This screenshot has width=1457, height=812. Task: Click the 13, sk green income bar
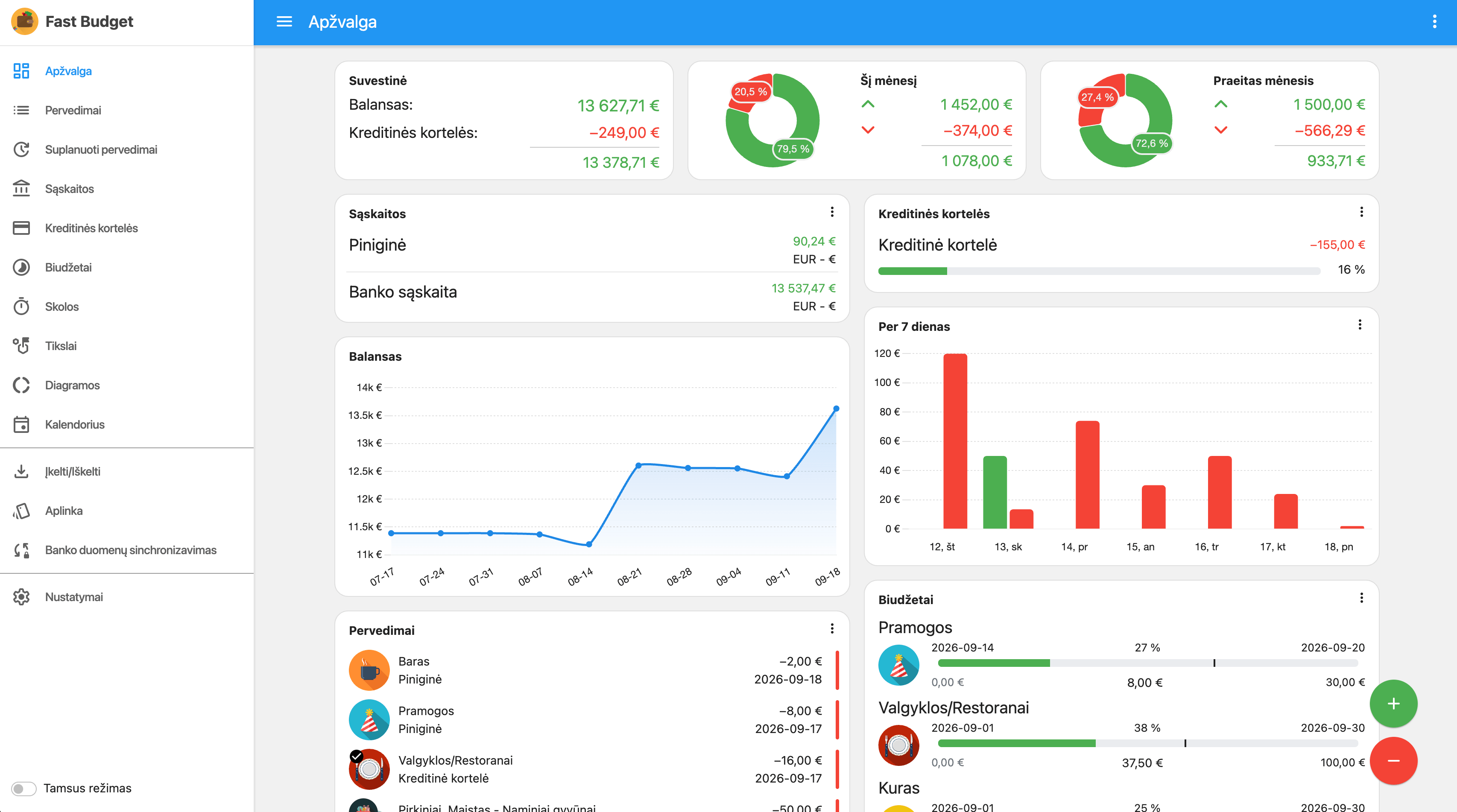coord(995,492)
